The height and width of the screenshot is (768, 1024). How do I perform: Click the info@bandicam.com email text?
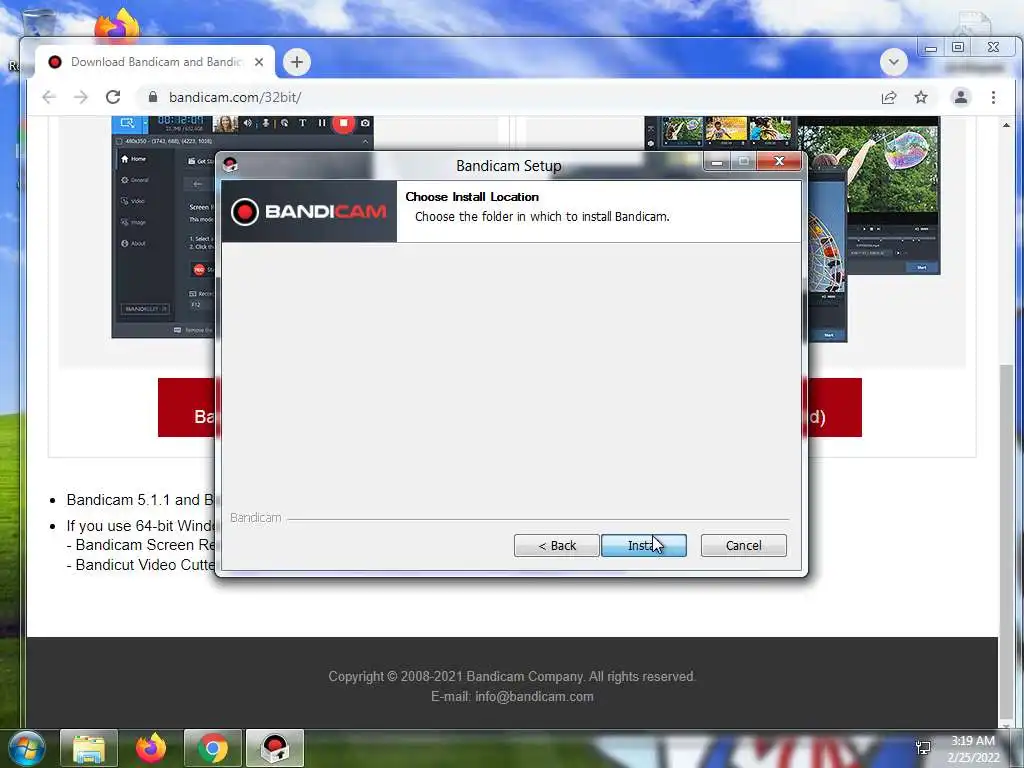(x=534, y=697)
